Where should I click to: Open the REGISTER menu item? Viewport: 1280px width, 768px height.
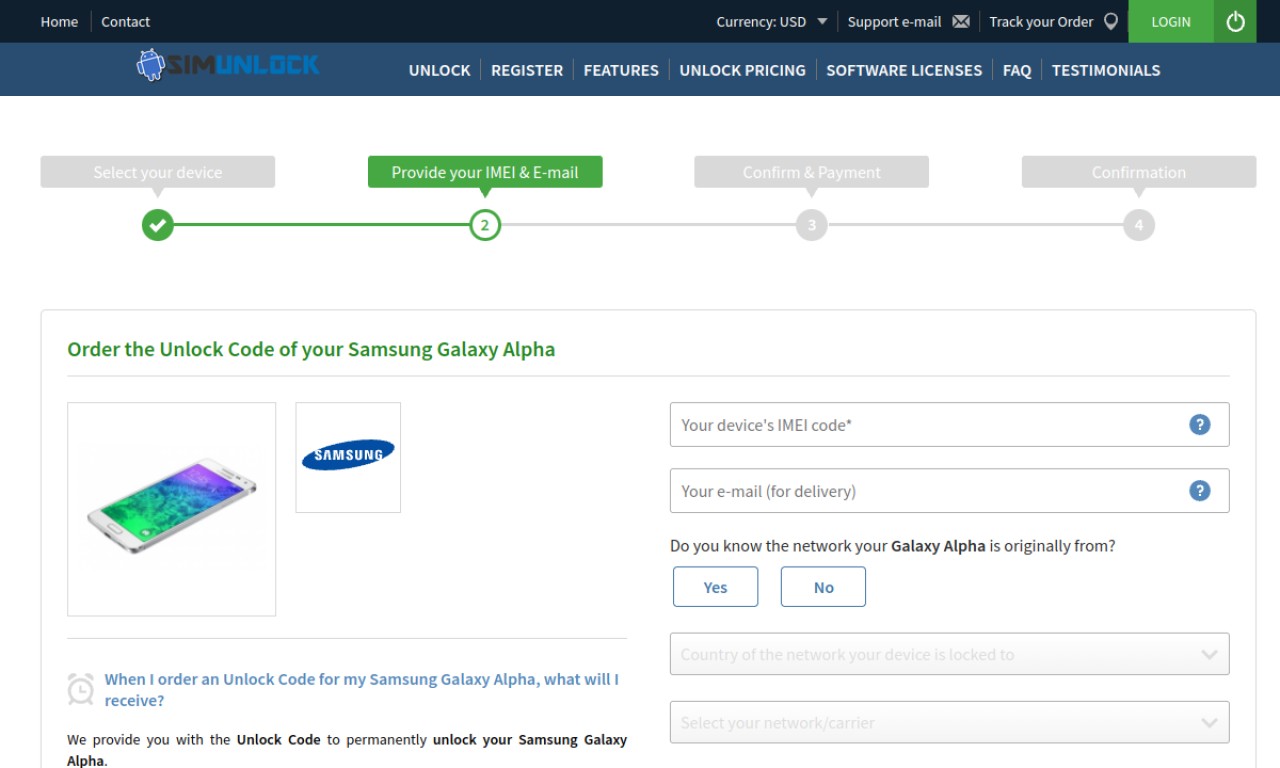(x=527, y=70)
